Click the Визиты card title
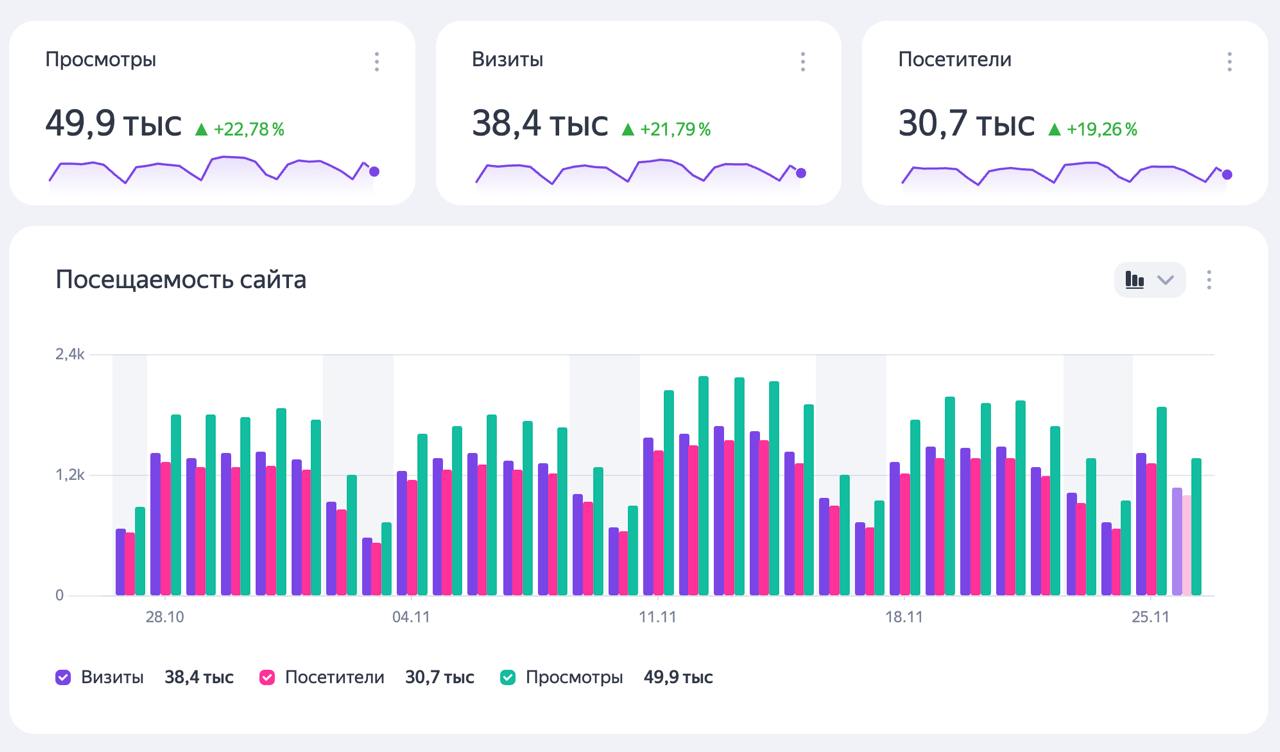 point(508,60)
